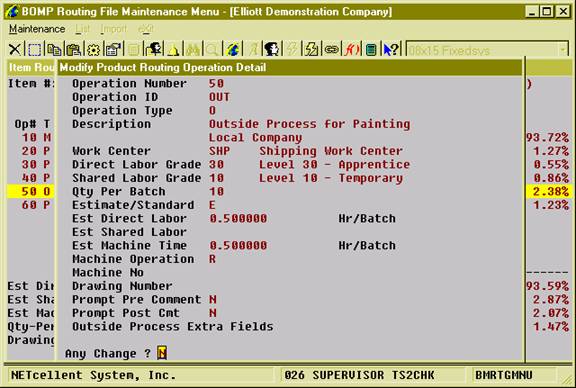Select operation row 50 highlighted in yellow
The image size is (576, 388).
pyautogui.click(x=30, y=191)
